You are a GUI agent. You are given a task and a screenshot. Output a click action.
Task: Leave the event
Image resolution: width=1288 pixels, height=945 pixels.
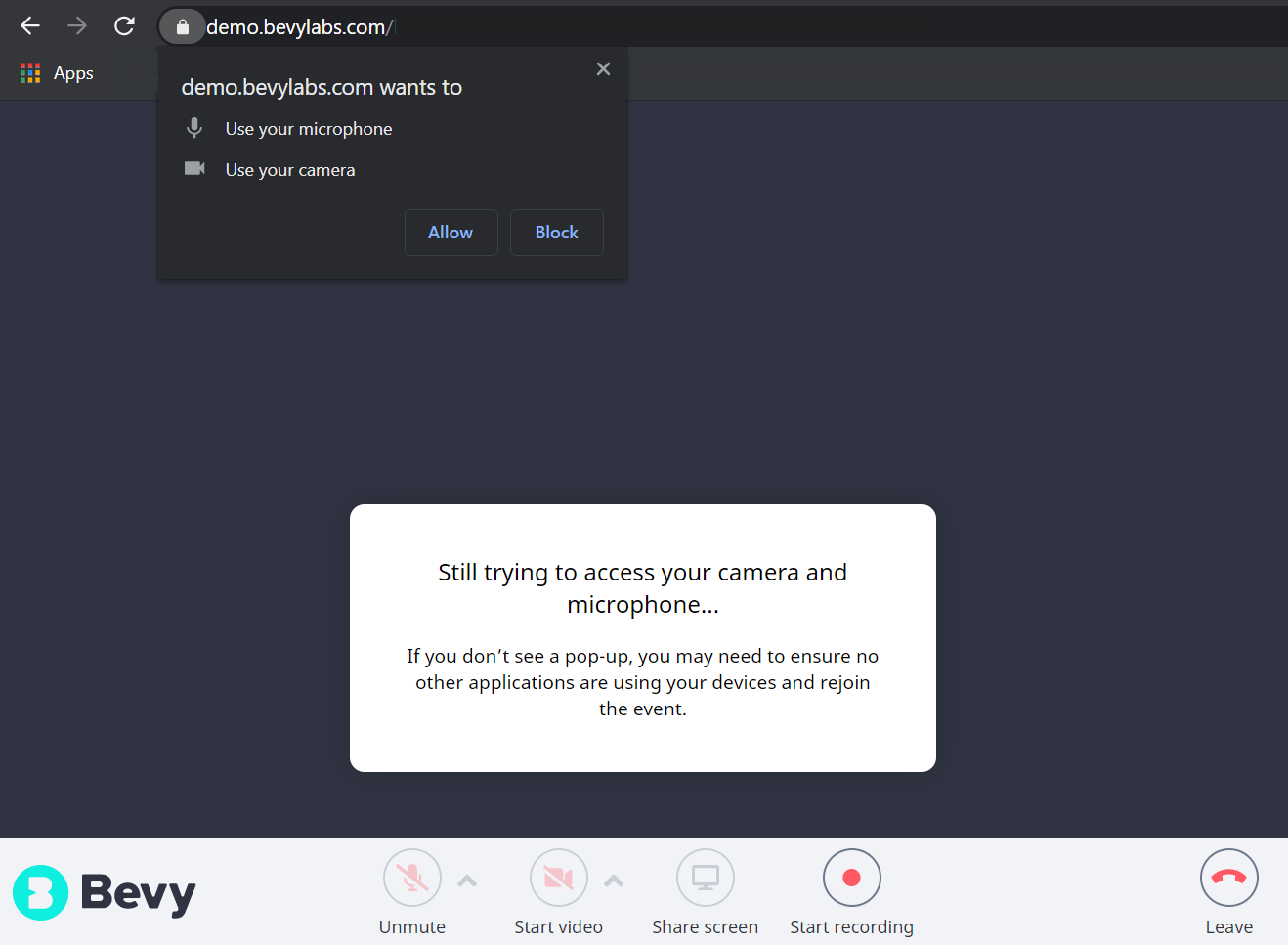[1229, 878]
